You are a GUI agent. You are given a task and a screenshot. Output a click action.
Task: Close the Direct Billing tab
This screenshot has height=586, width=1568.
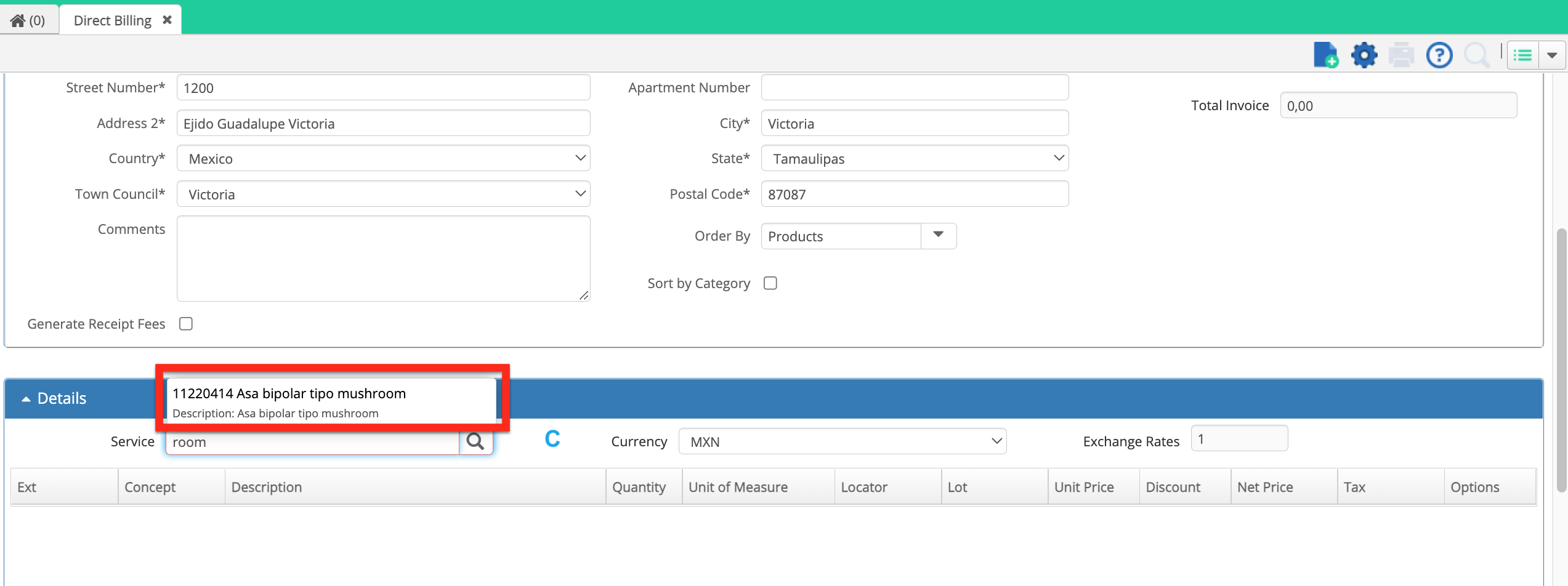(167, 20)
